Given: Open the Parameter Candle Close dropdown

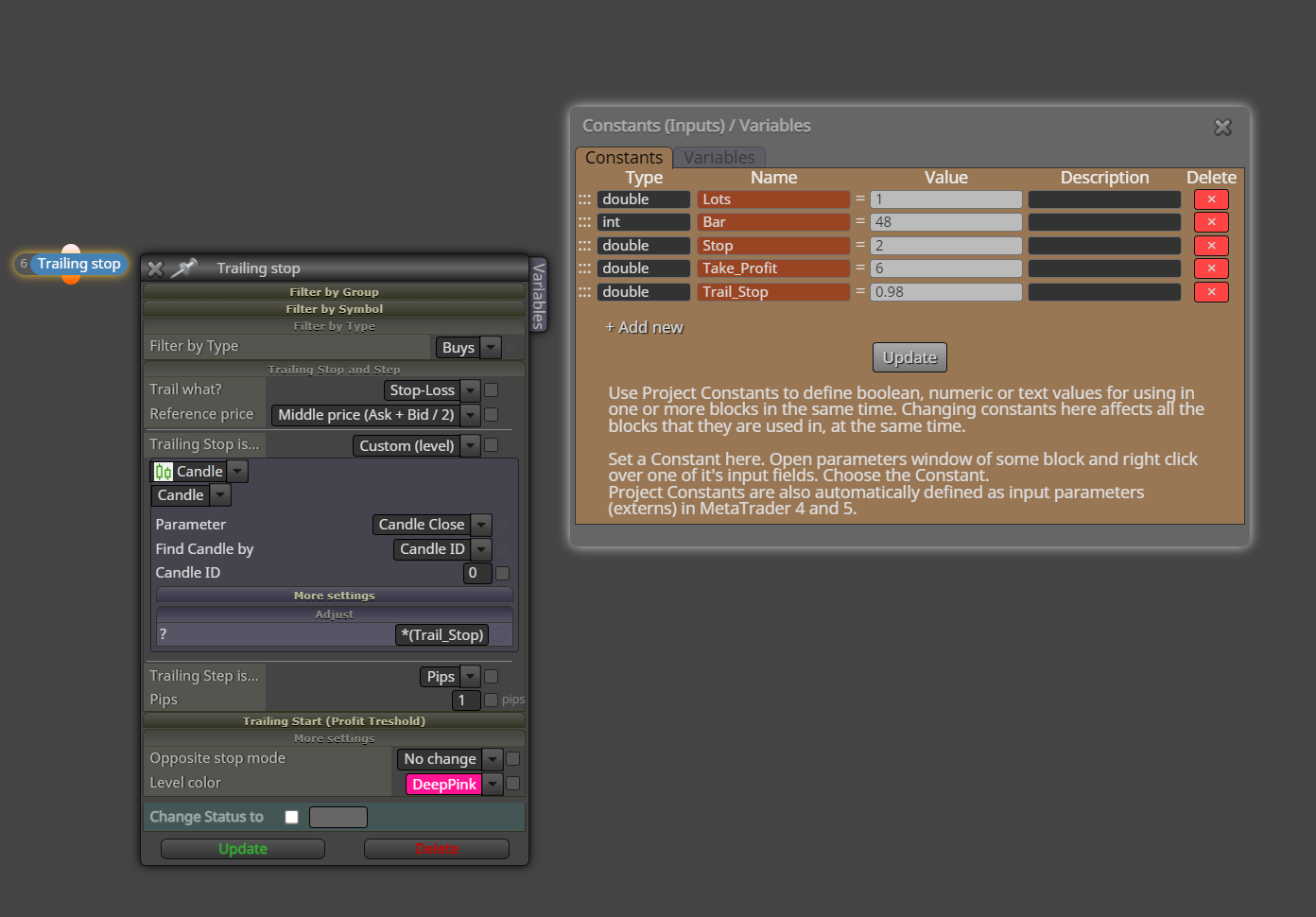Looking at the screenshot, I should pyautogui.click(x=431, y=525).
